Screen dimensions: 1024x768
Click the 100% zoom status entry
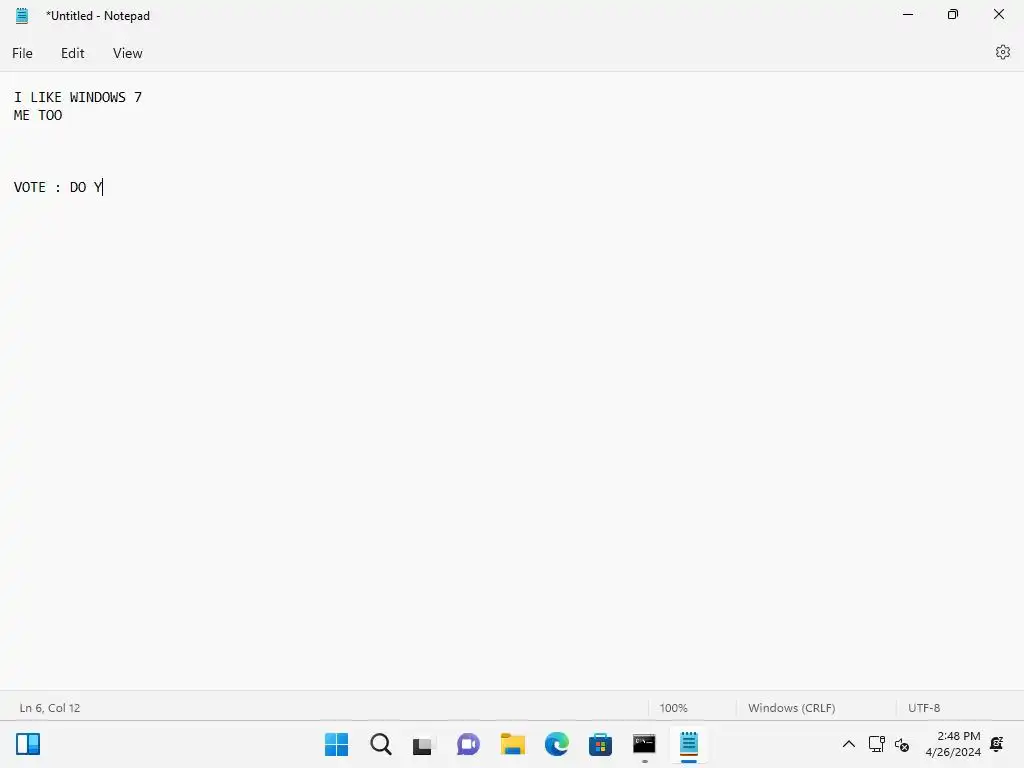pyautogui.click(x=673, y=708)
